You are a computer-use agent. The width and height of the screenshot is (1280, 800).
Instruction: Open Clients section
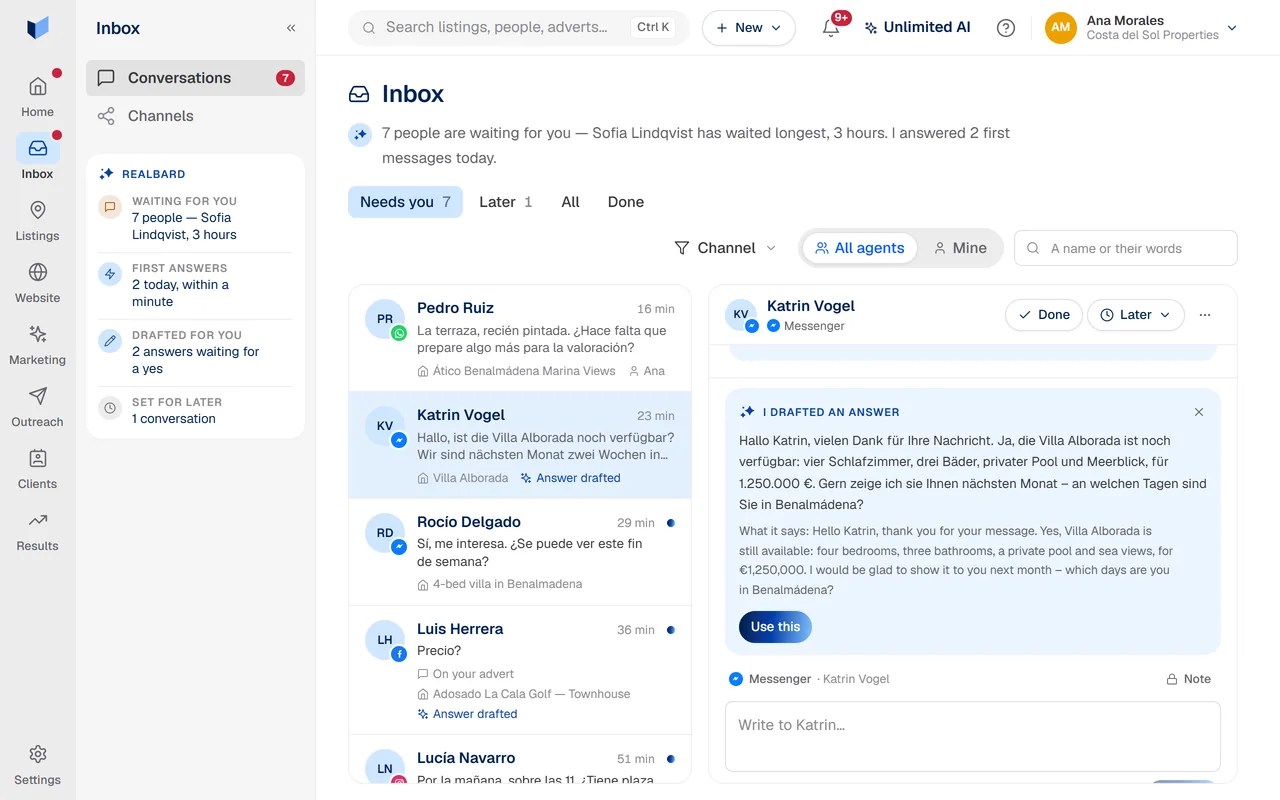coord(37,469)
